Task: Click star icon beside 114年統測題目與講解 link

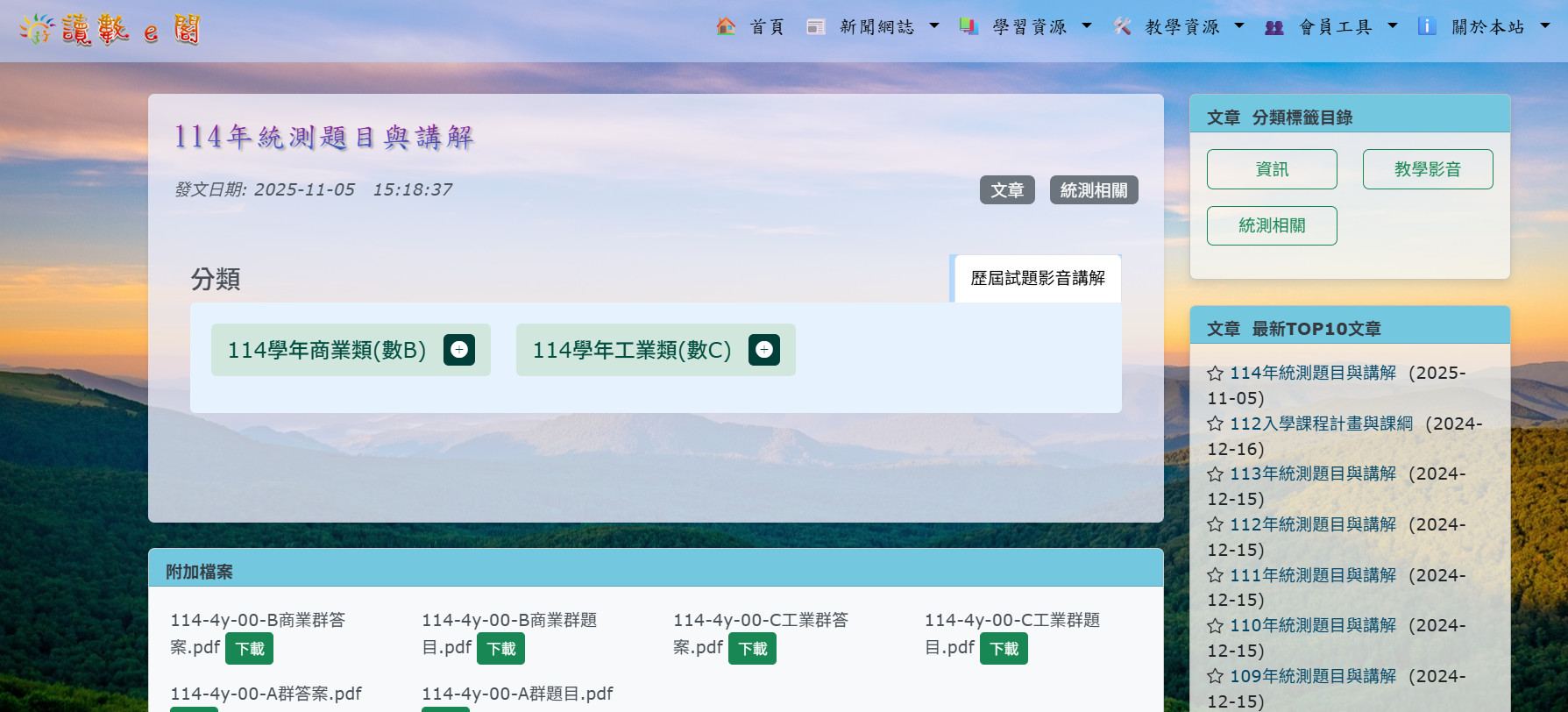Action: point(1215,374)
